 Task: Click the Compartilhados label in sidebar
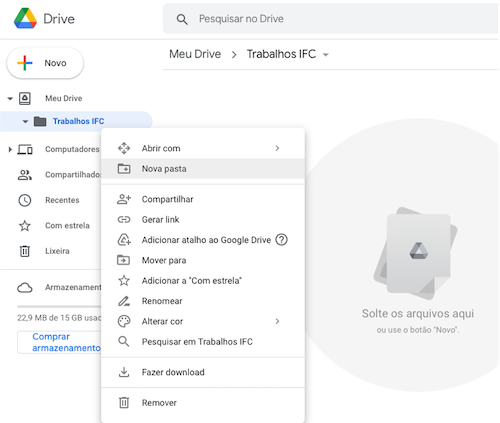pos(73,175)
